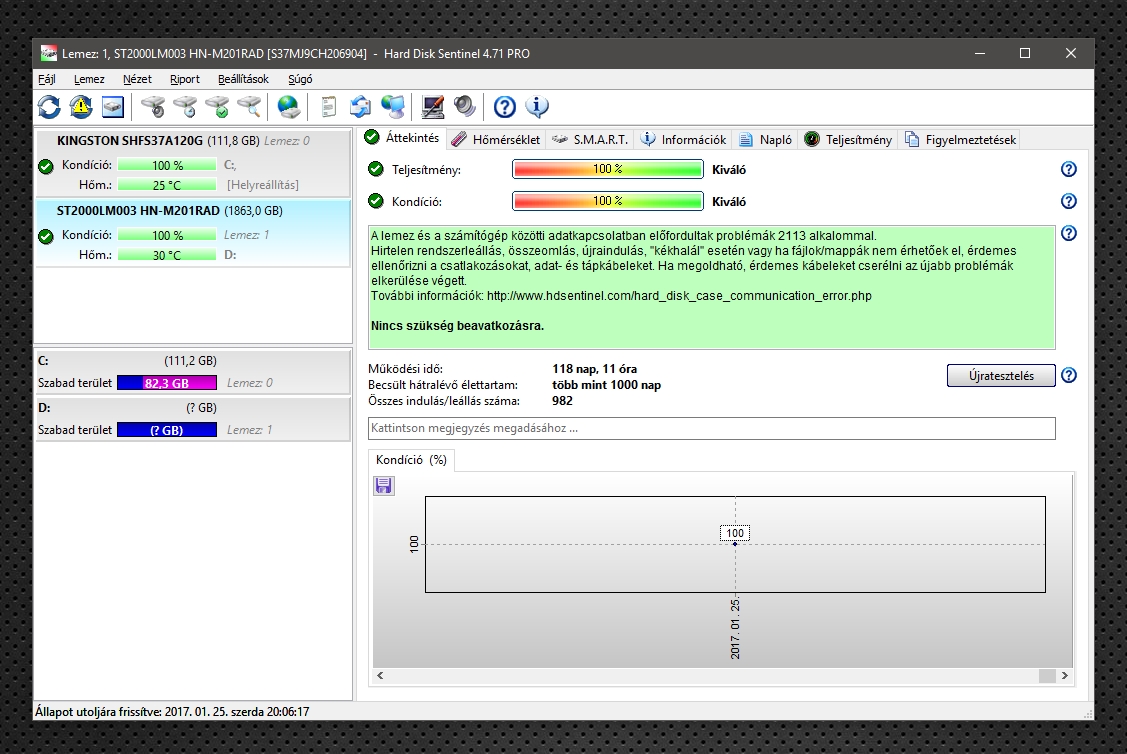
Task: Click the disk with magnifier toolbar icon
Action: (249, 107)
